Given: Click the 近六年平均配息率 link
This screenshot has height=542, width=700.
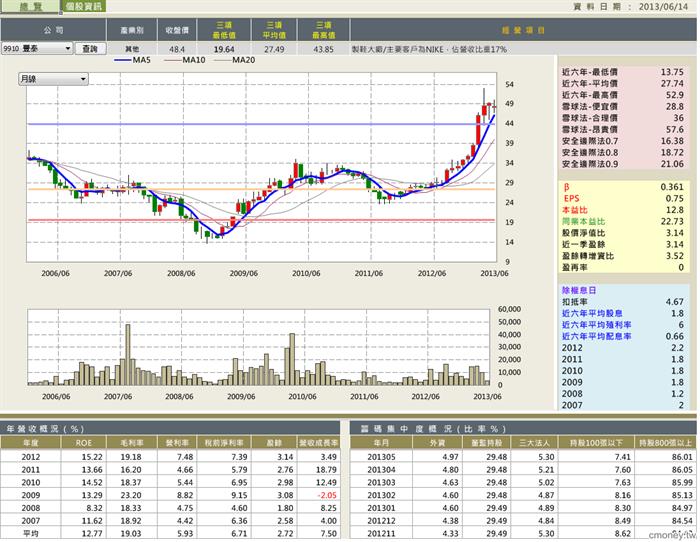Looking at the screenshot, I should 596,336.
